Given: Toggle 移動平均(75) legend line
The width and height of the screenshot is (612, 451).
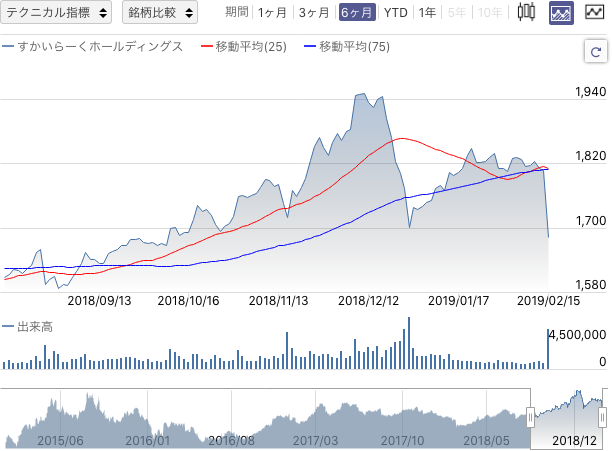Looking at the screenshot, I should pyautogui.click(x=347, y=47).
